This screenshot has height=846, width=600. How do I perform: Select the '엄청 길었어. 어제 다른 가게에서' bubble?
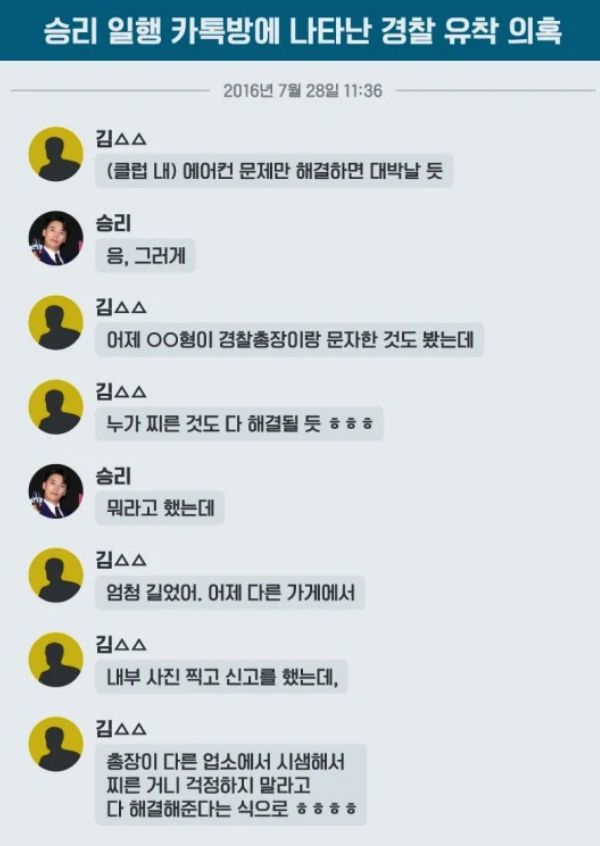(x=230, y=592)
